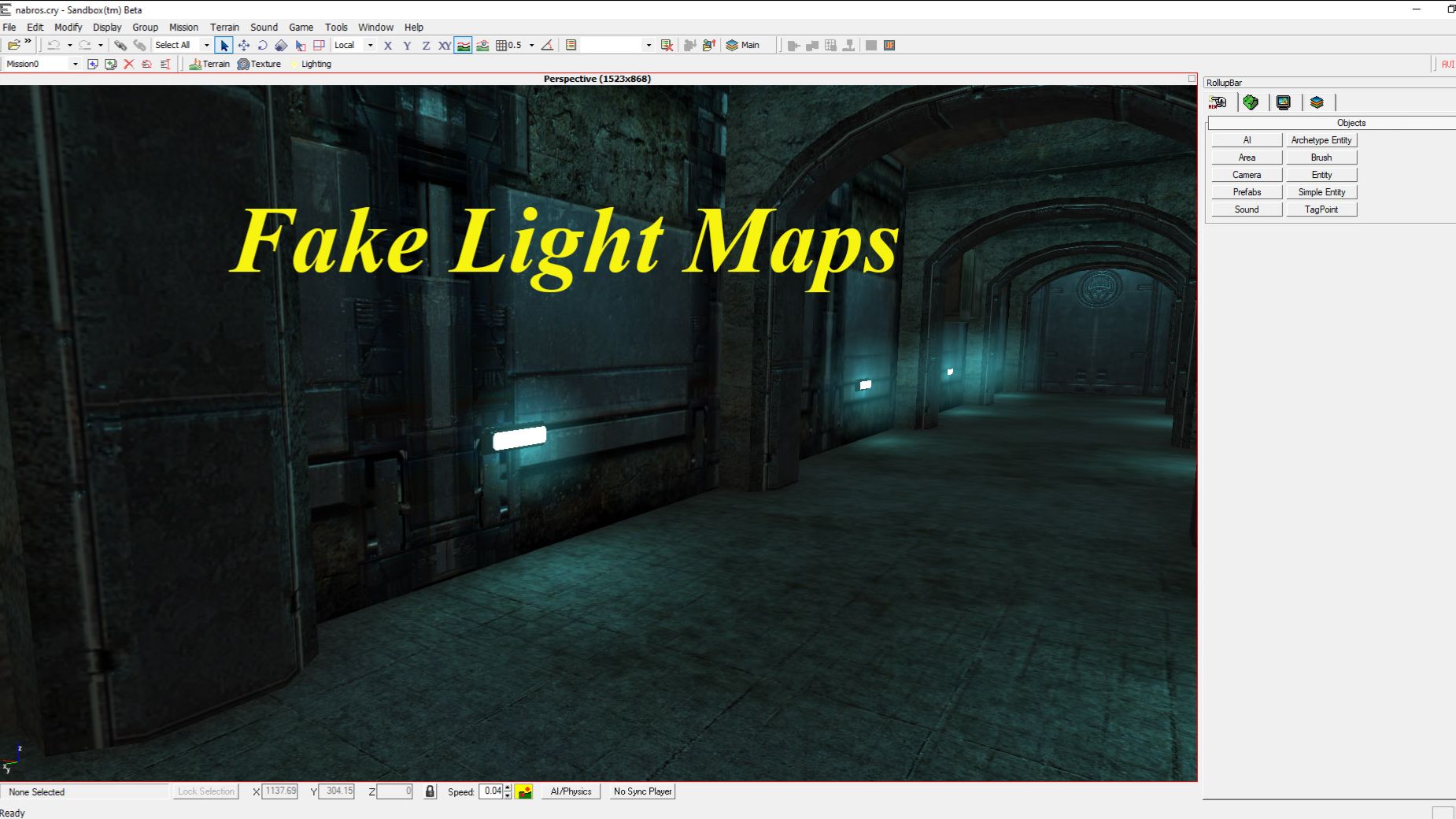Click the X coordinate input field
The image size is (1456, 819).
(x=279, y=791)
